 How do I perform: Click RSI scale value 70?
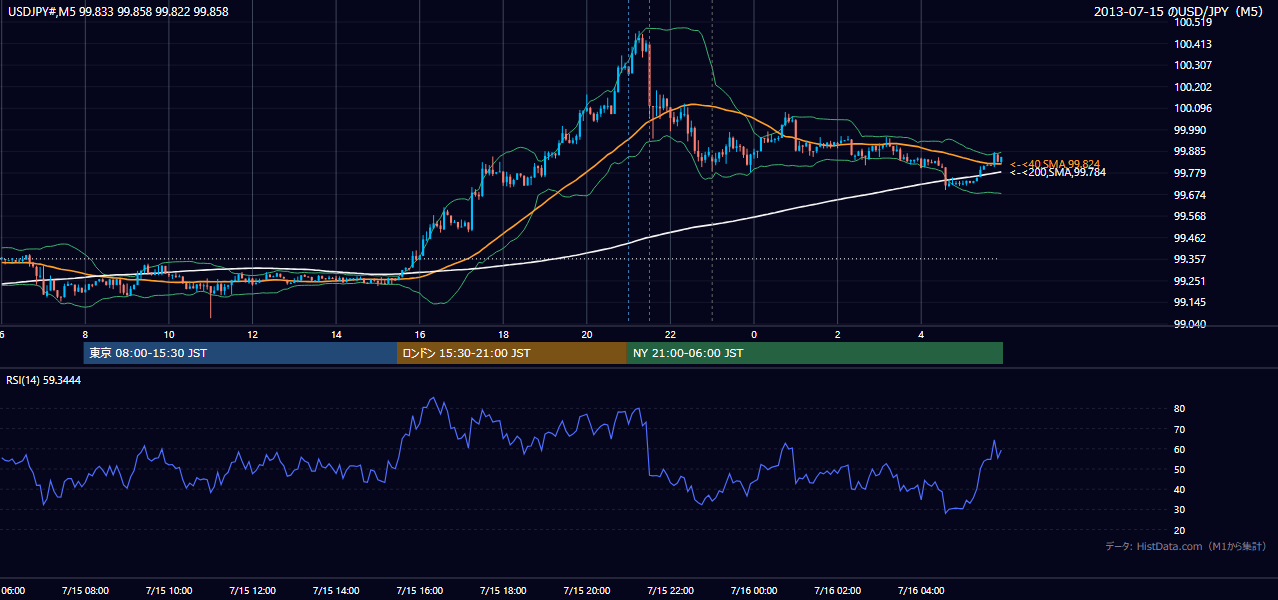pos(1180,429)
